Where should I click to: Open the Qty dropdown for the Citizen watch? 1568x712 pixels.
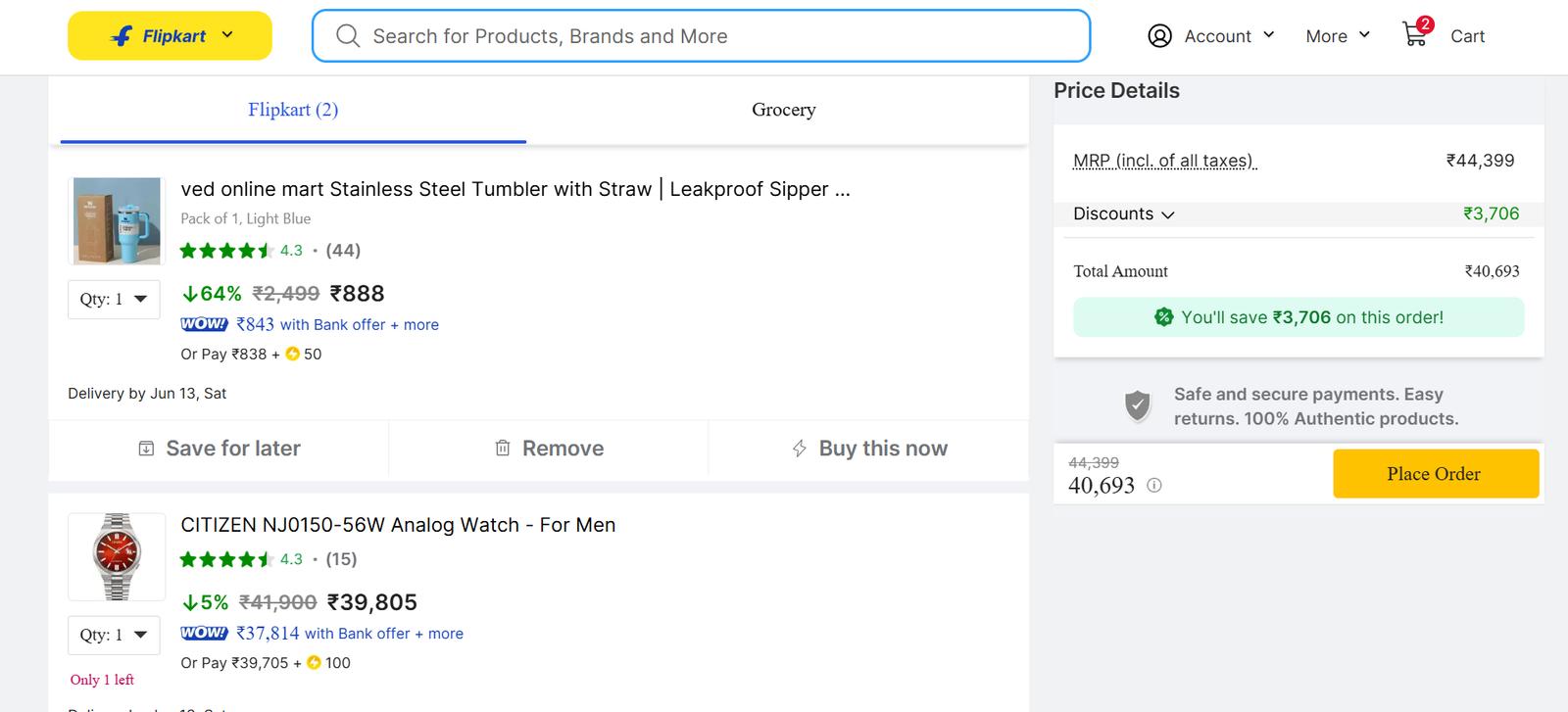pyautogui.click(x=114, y=635)
